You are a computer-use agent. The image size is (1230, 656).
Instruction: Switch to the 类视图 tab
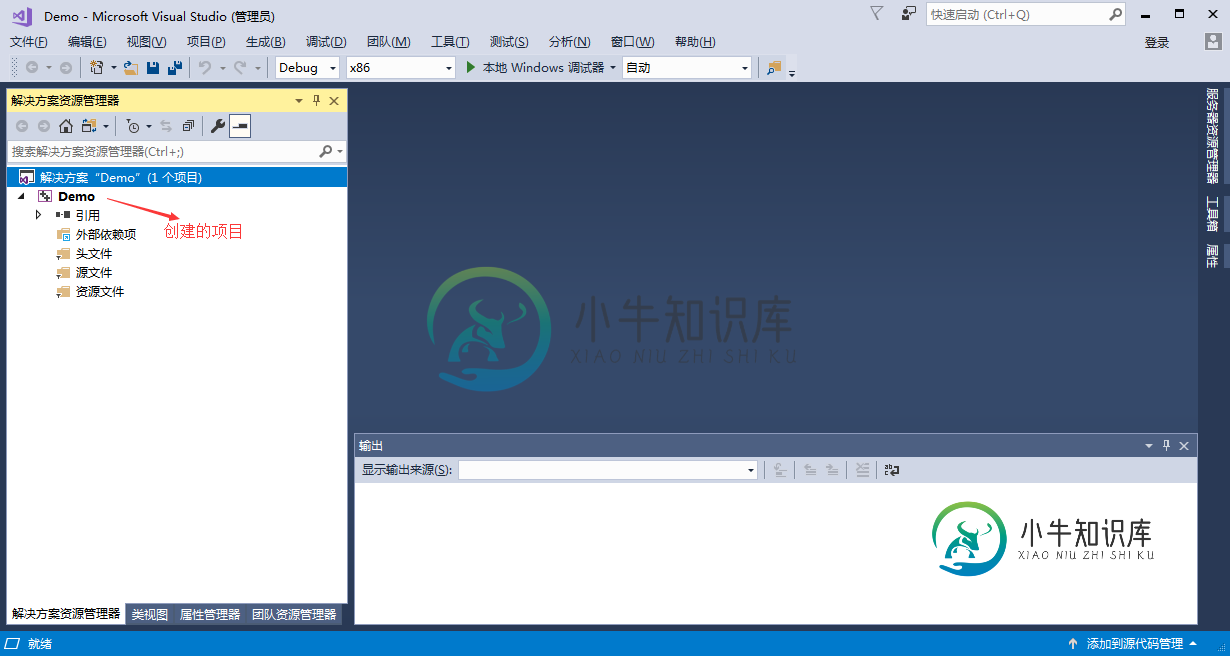(x=150, y=614)
